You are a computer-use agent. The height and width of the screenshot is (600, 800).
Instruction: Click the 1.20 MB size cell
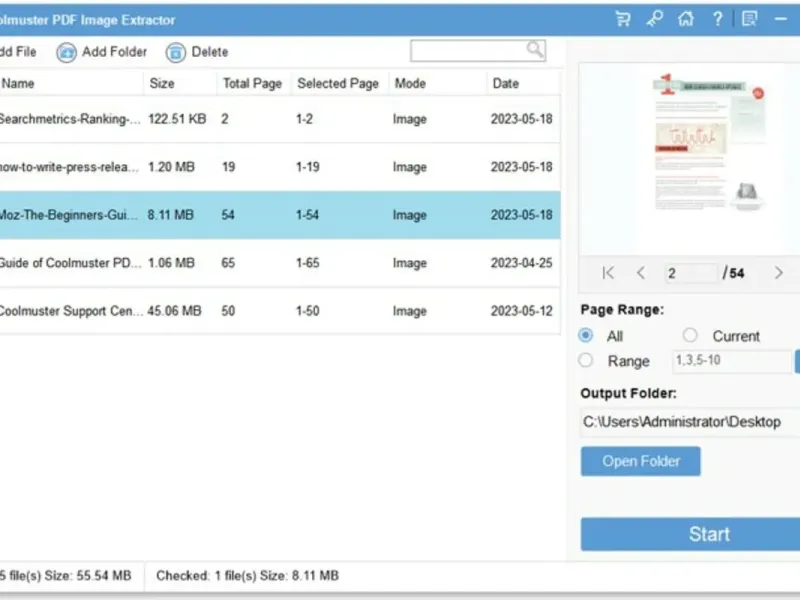pos(171,167)
